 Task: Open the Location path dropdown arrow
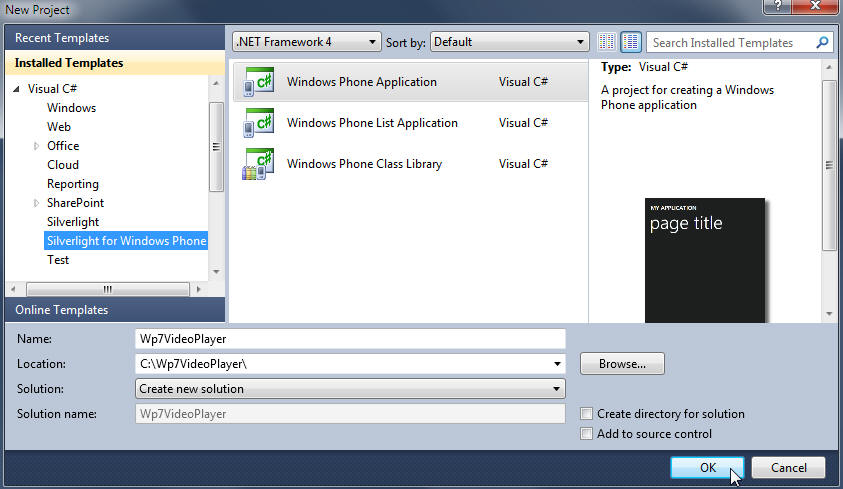click(x=557, y=364)
